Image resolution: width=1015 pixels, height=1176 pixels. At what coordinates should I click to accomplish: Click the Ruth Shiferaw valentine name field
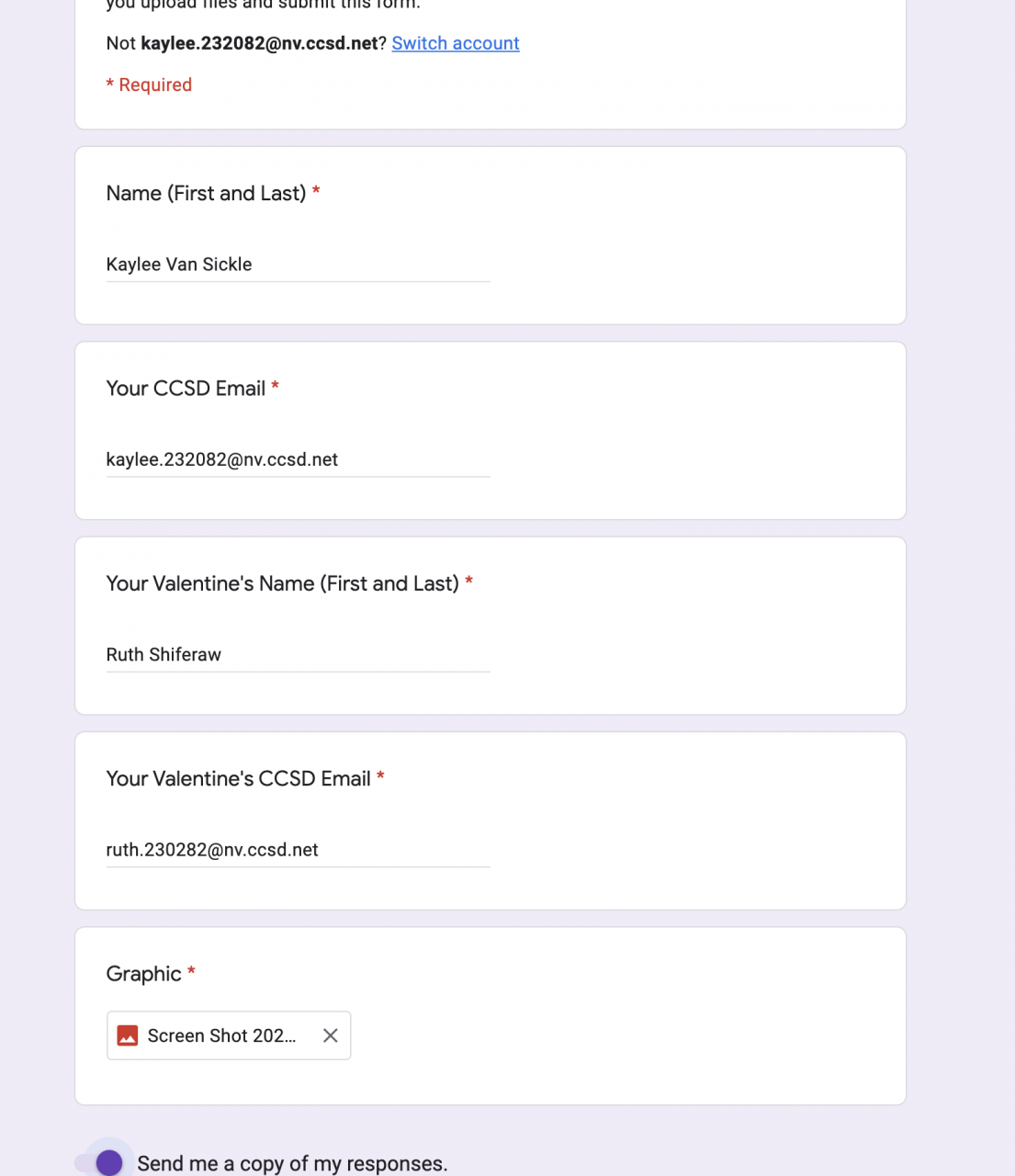(298, 654)
